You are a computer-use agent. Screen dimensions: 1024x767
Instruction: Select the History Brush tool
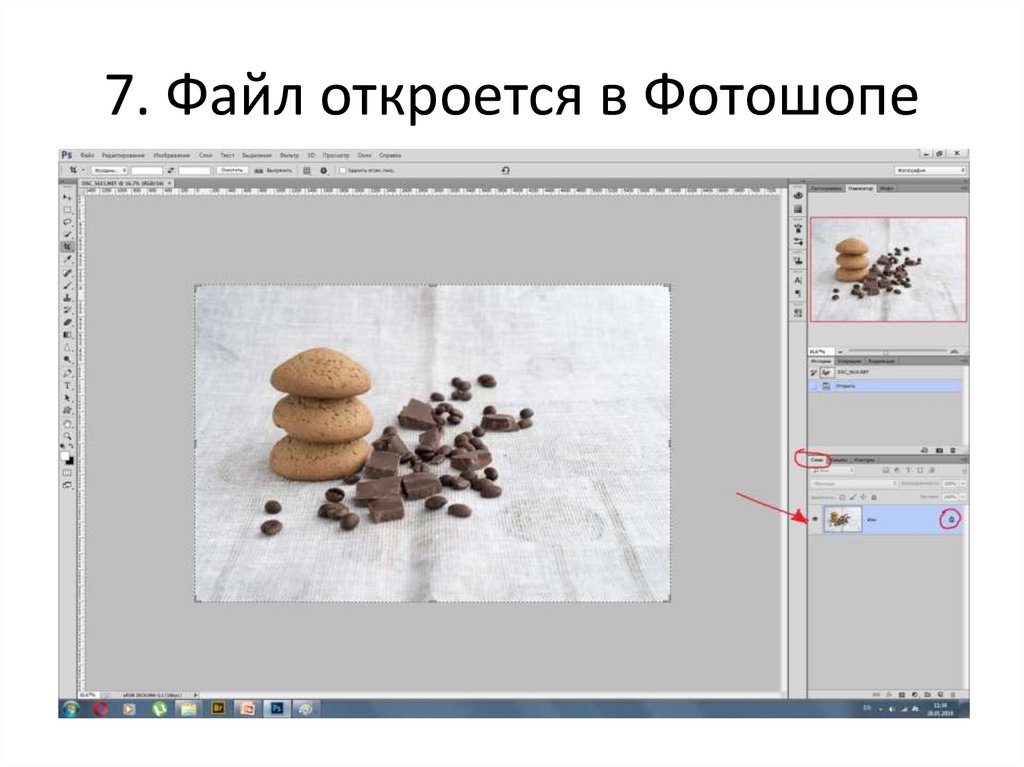point(67,310)
